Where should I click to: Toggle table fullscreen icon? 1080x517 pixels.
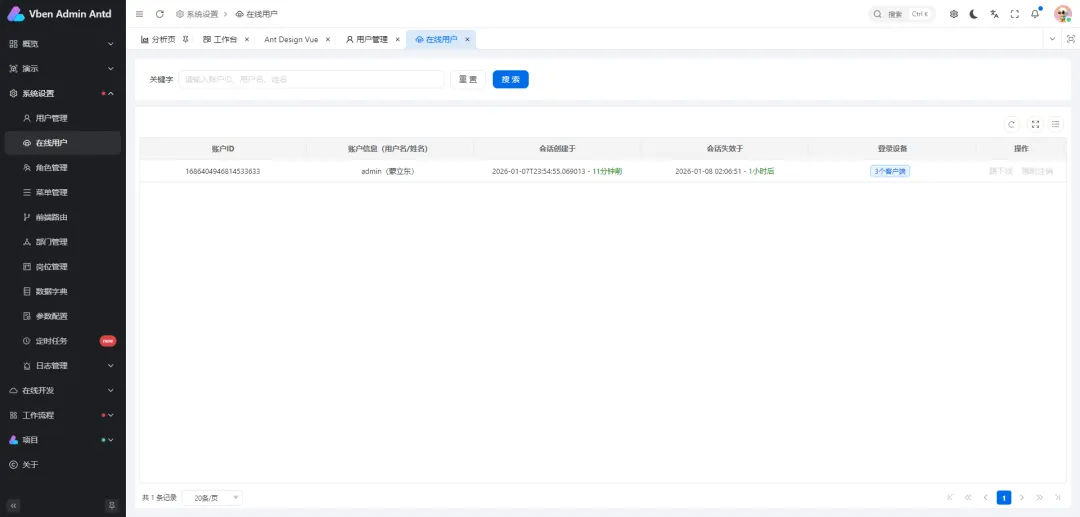point(1035,124)
